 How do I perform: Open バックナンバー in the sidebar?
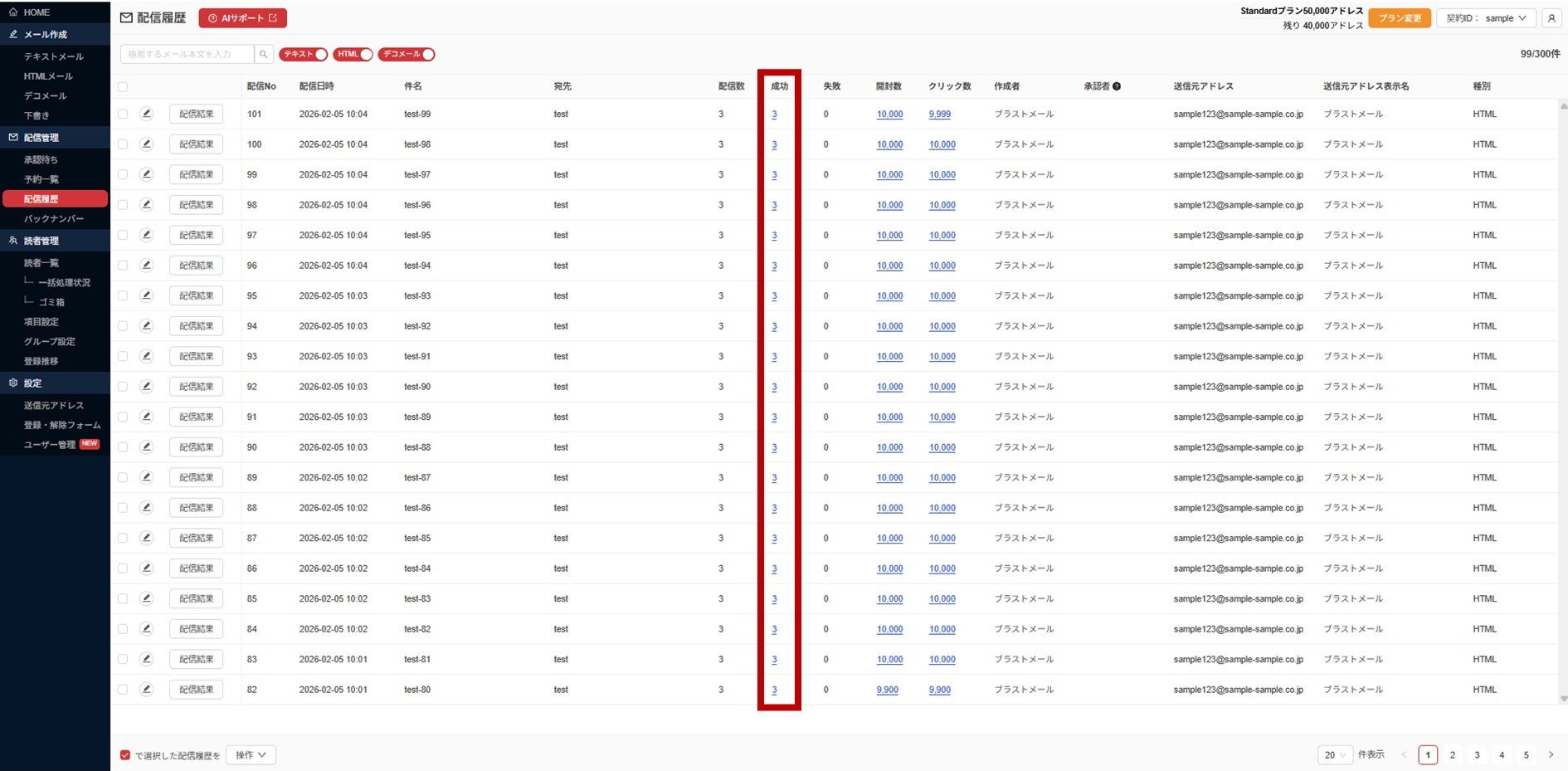(54, 219)
